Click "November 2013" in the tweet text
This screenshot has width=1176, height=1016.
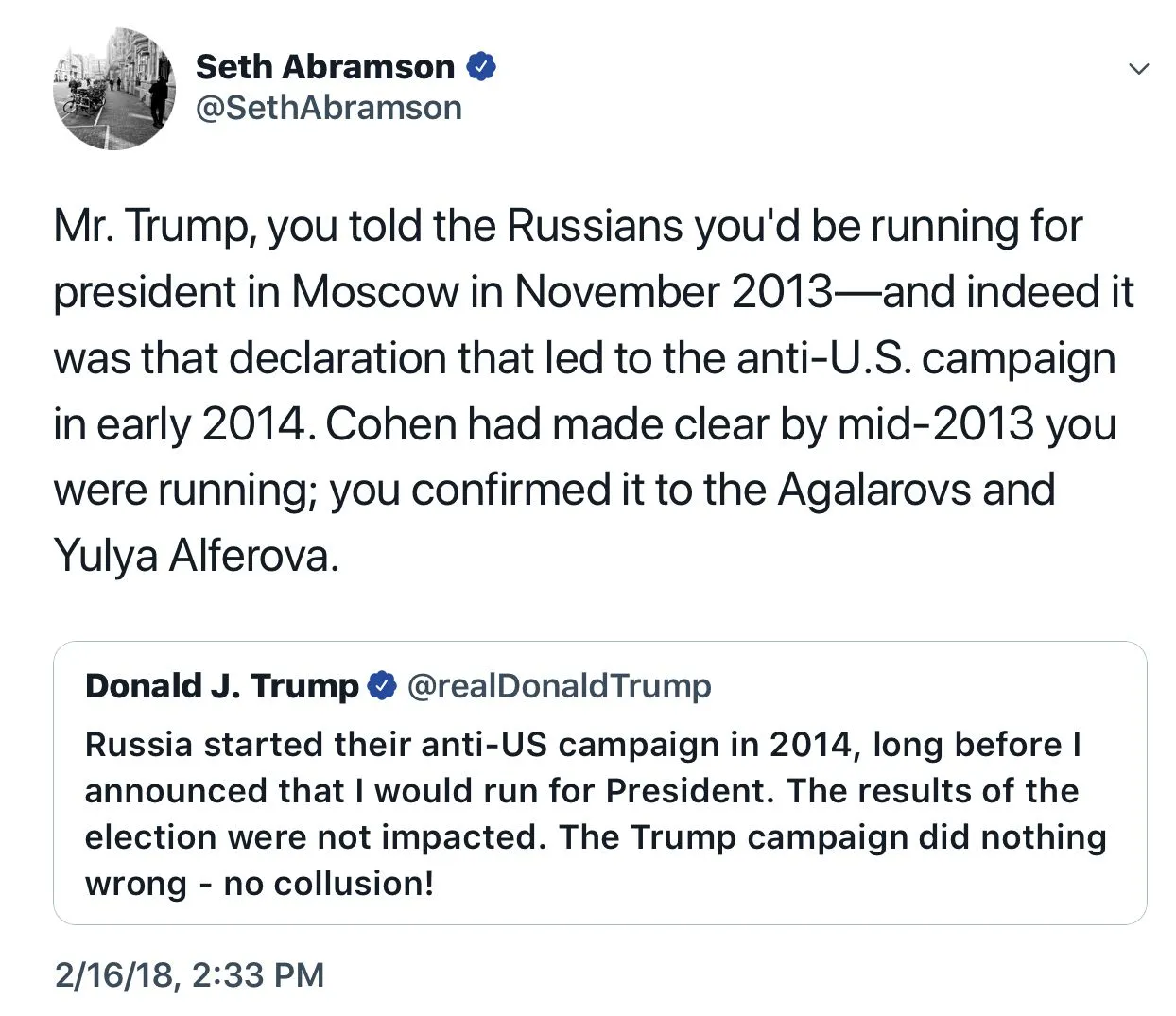(x=673, y=293)
